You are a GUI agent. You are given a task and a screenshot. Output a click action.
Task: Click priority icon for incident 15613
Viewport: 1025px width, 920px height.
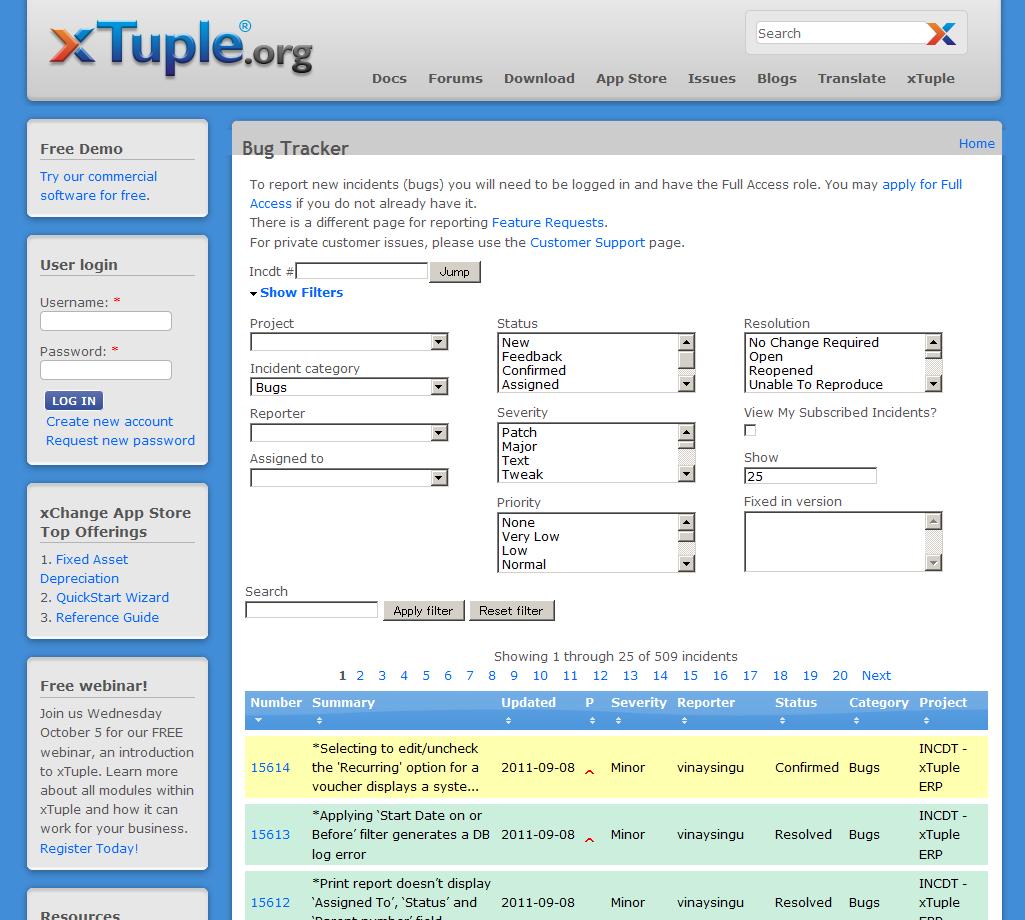click(589, 840)
